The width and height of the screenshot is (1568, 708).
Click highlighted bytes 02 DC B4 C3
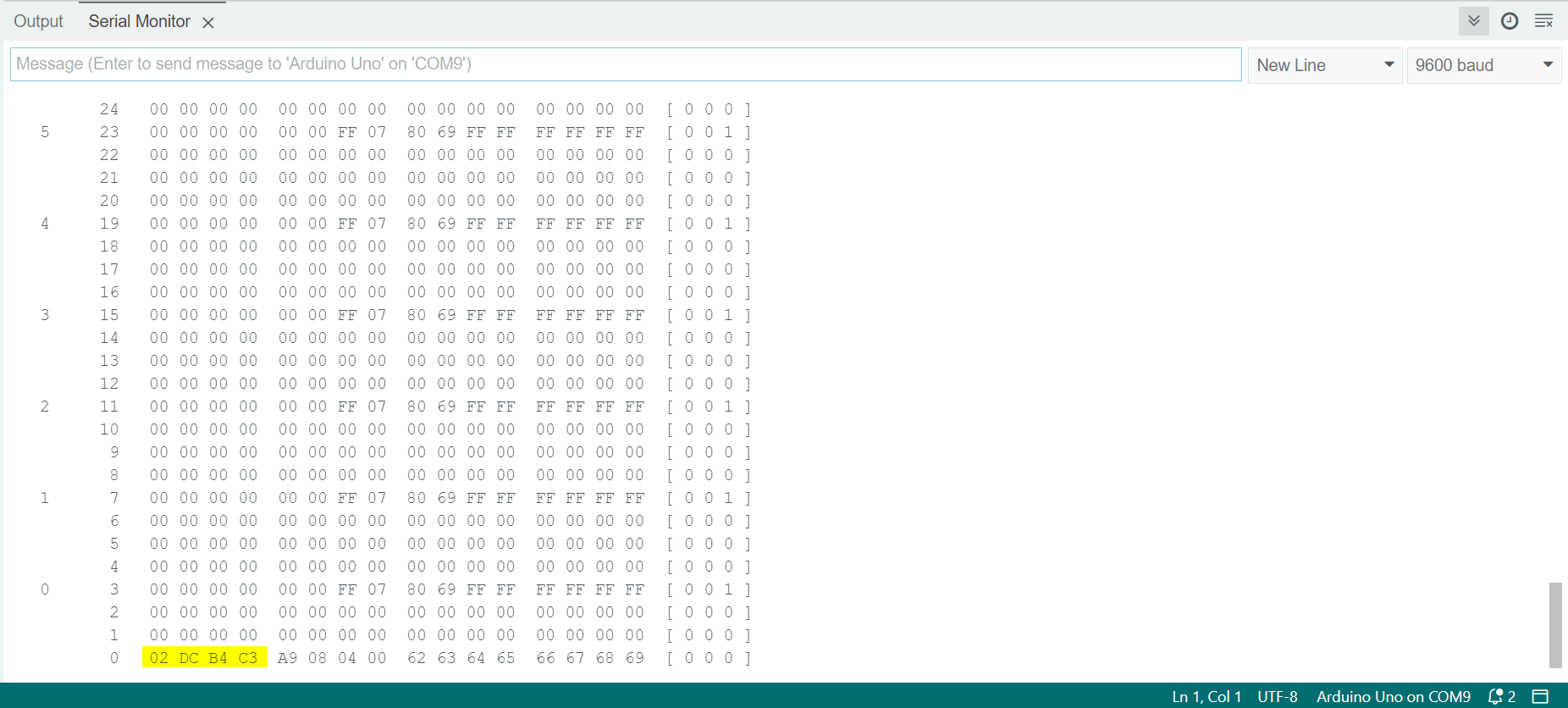[x=204, y=658]
